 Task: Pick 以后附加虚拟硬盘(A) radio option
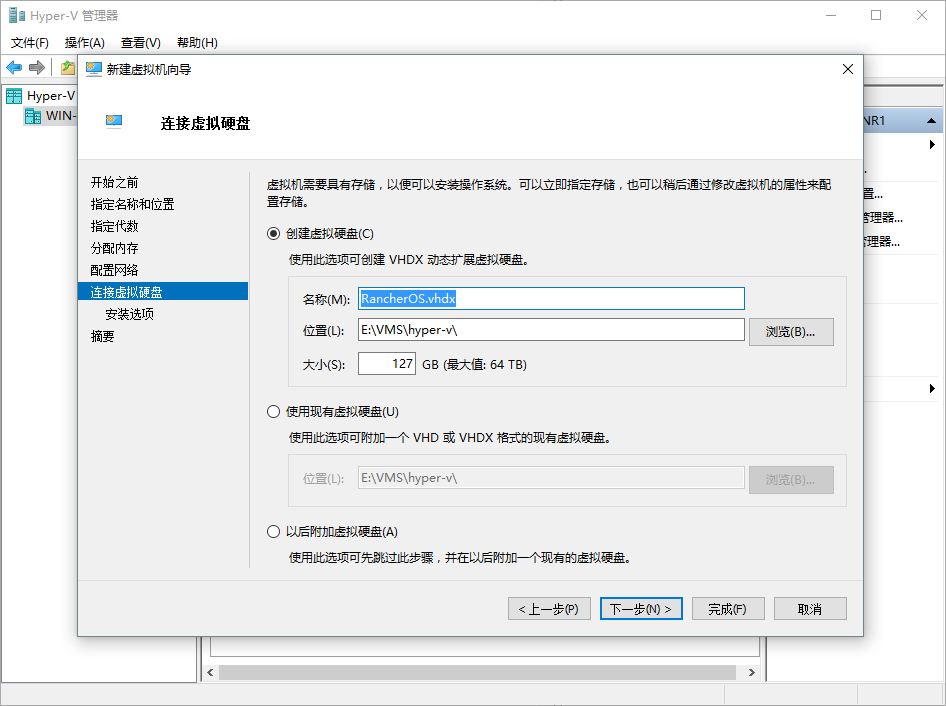pos(273,532)
